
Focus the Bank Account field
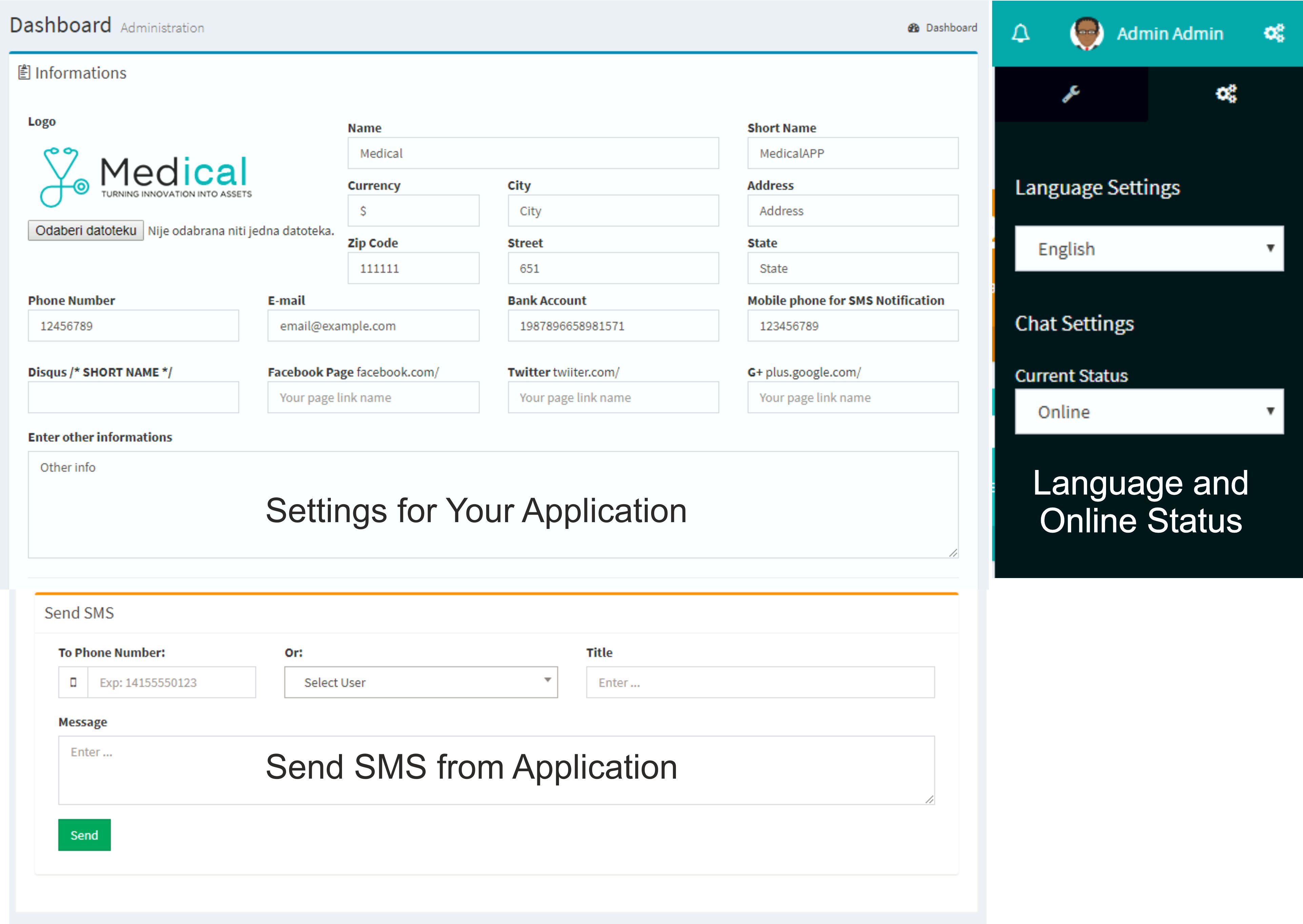[613, 325]
